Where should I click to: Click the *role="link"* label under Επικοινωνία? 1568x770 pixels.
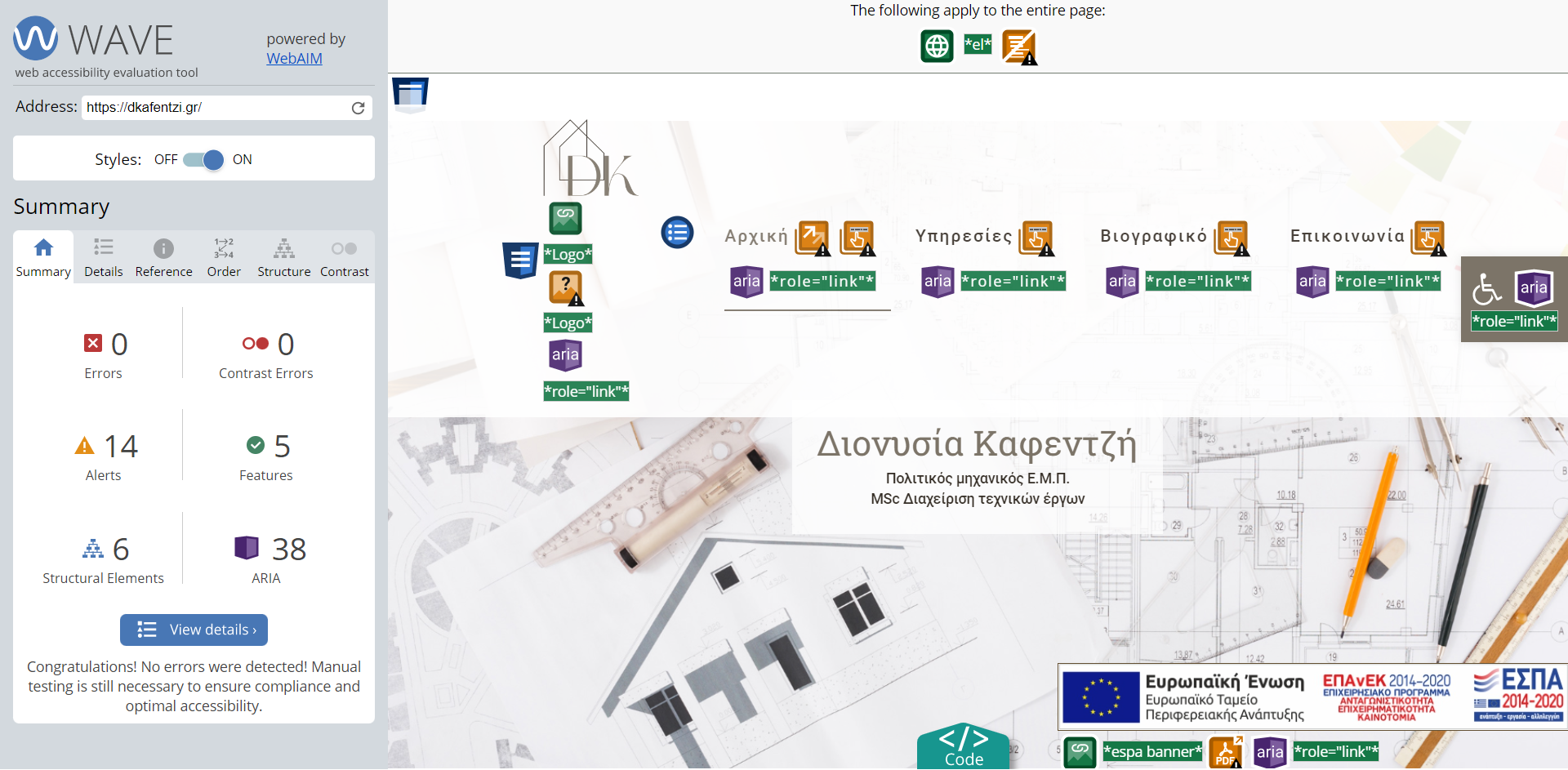(x=1388, y=282)
